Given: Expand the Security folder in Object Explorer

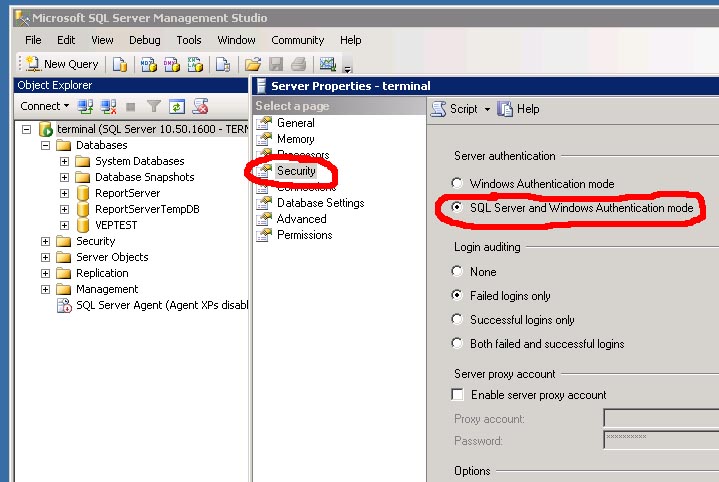Looking at the screenshot, I should tap(45, 242).
